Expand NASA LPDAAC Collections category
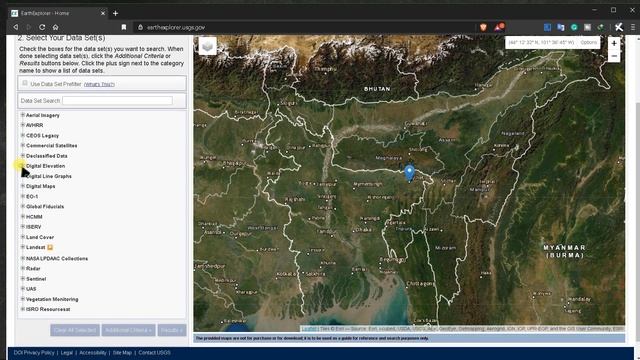Screen dimensions: 640x360 click(x=23, y=258)
